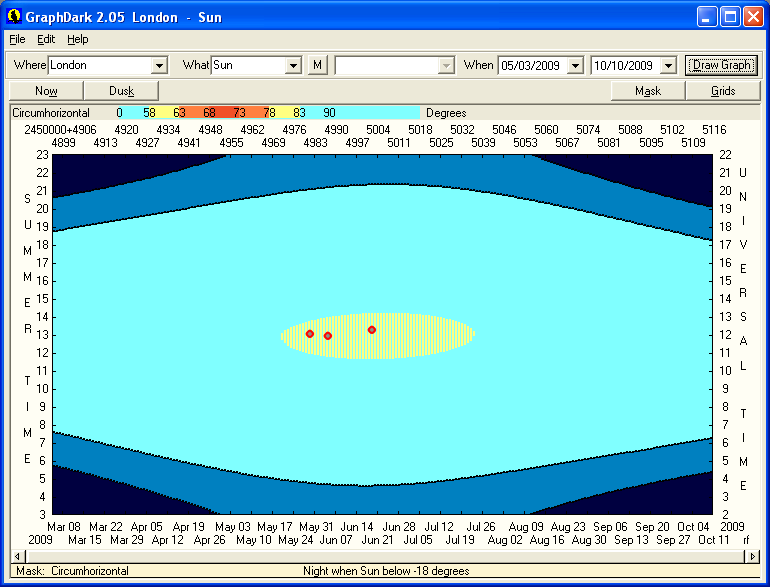770x587 pixels.
Task: Open the Help menu
Action: 78,39
